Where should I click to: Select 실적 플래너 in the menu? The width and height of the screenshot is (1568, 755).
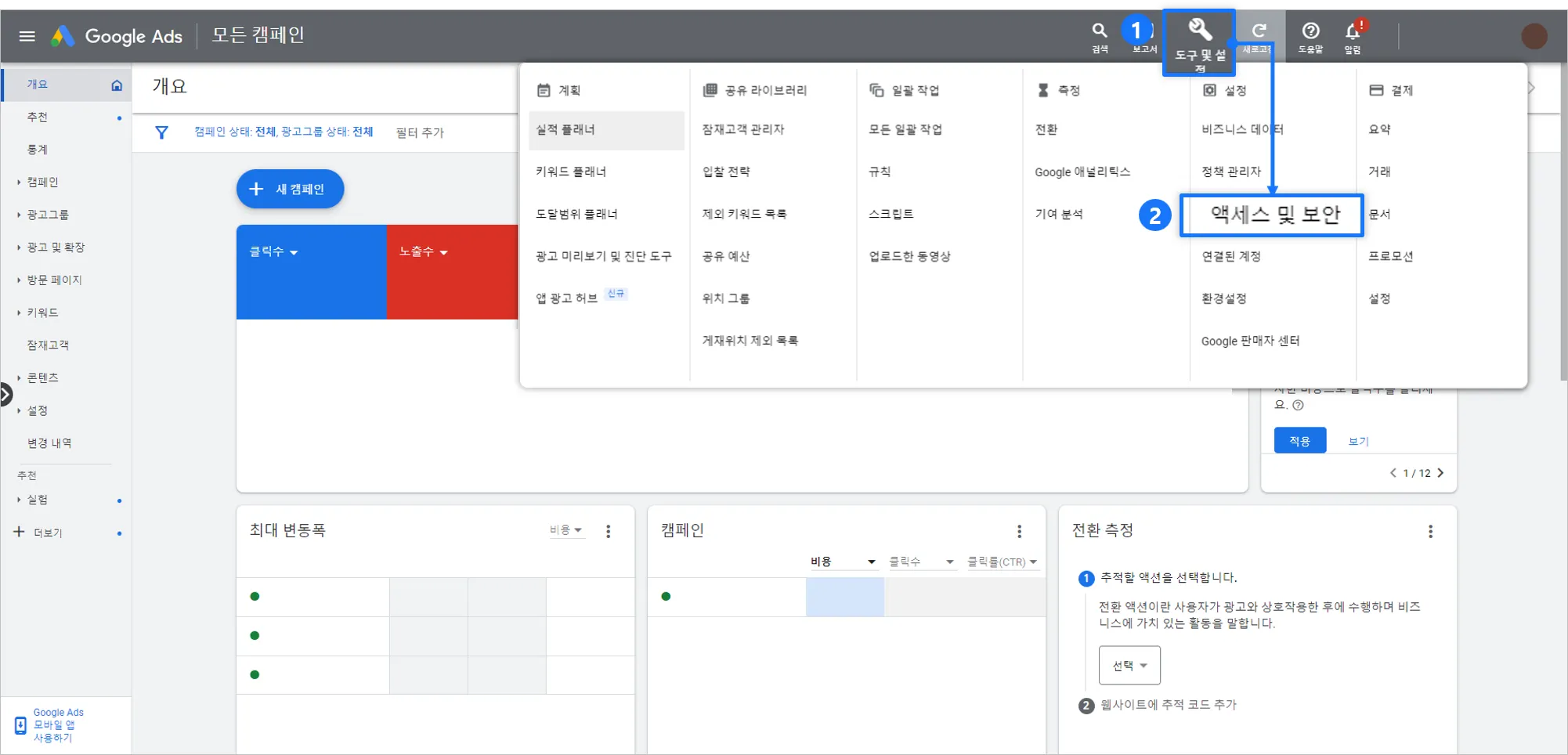tap(606, 130)
